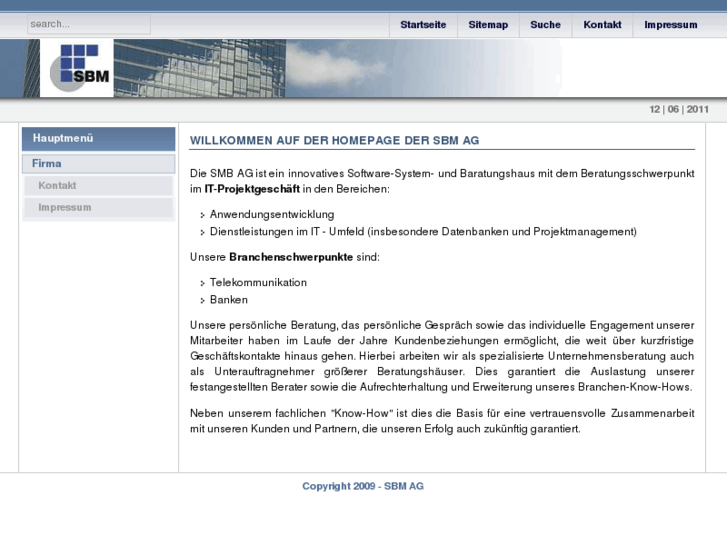
Task: Click the Banken list item
Action: pos(229,300)
